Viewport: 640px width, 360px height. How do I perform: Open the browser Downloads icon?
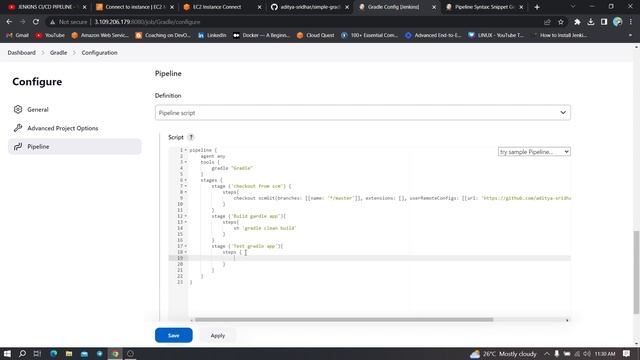tap(591, 22)
